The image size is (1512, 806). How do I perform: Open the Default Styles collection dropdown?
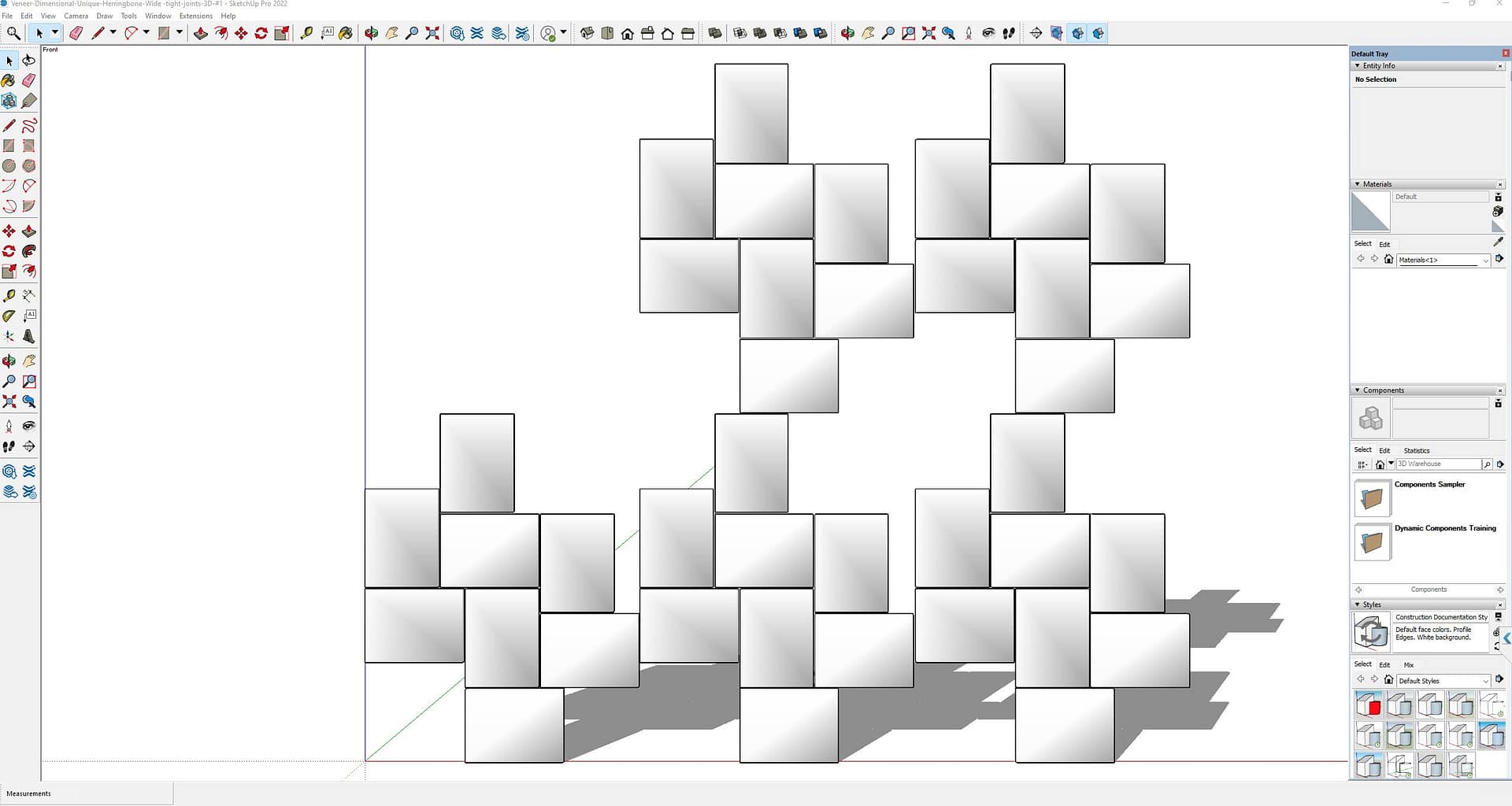(1485, 681)
